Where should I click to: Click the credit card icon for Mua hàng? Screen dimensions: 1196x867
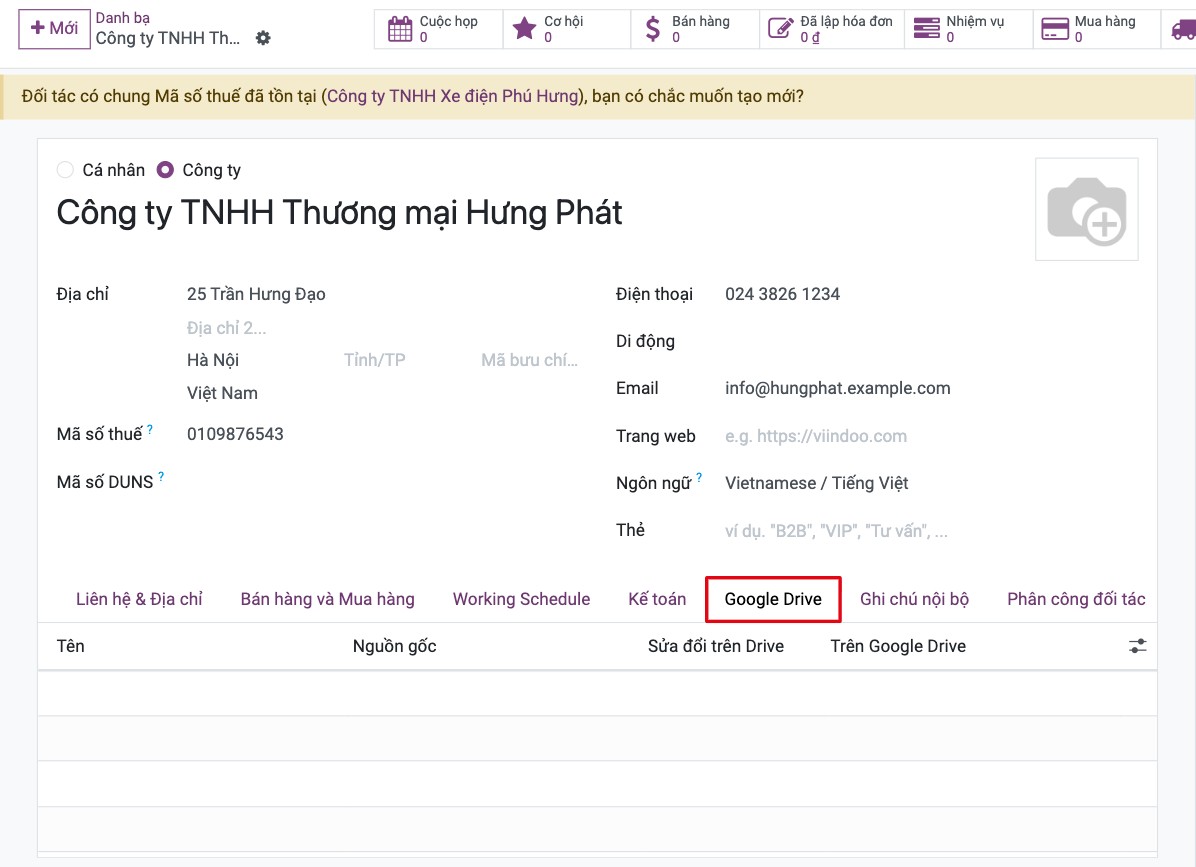point(1055,29)
